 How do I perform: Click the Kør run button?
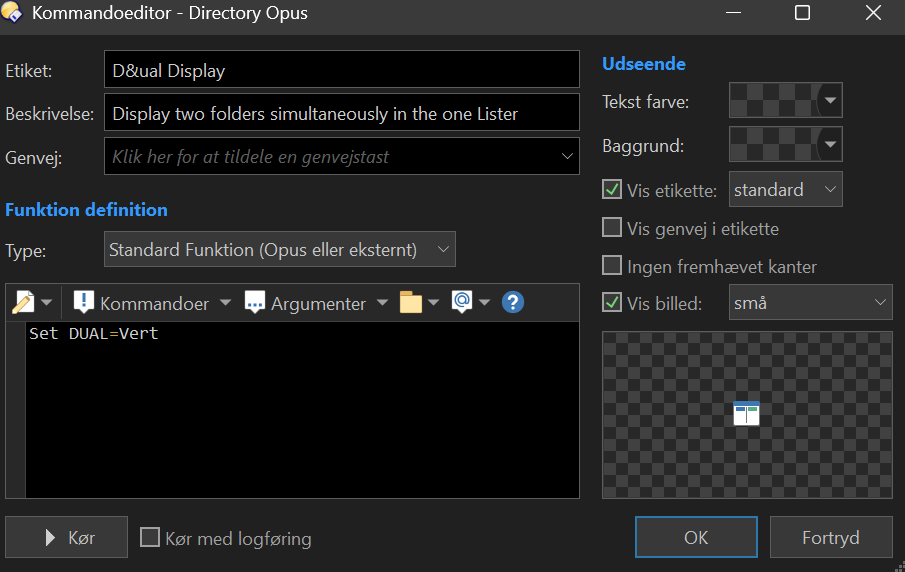pos(66,537)
